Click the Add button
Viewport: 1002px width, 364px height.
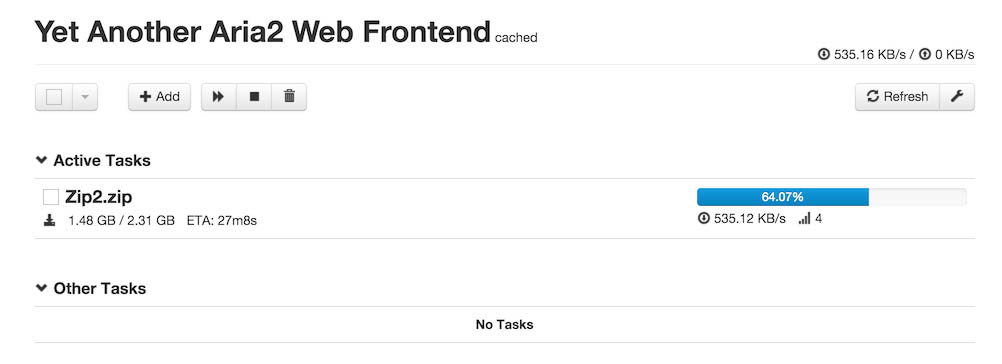[159, 96]
